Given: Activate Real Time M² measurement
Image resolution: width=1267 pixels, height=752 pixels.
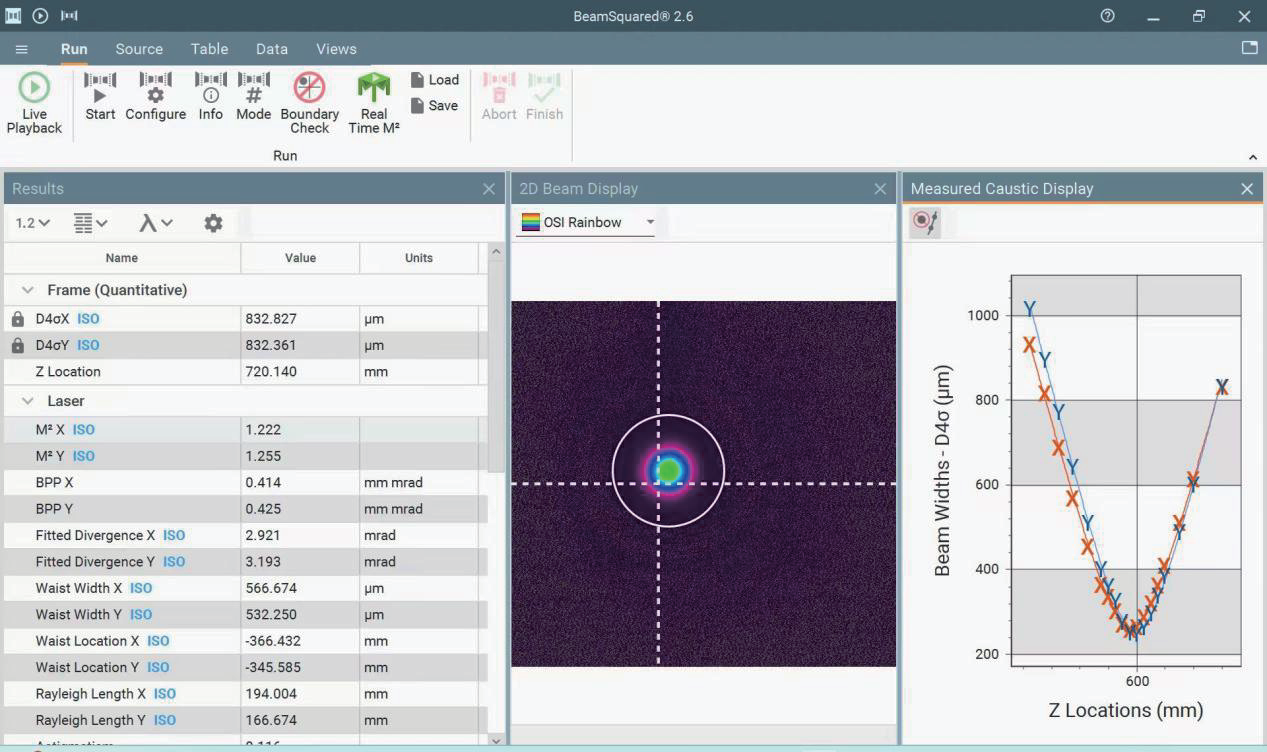Looking at the screenshot, I should (x=374, y=103).
